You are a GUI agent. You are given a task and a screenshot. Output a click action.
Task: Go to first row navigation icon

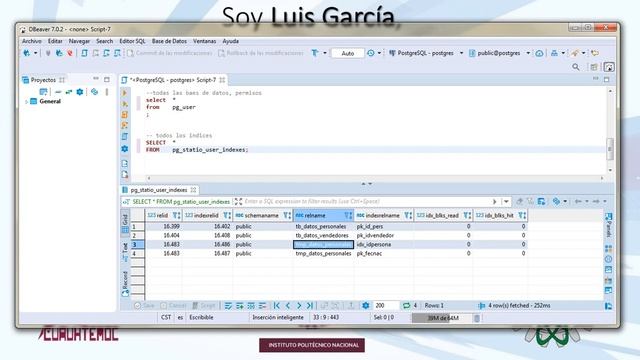pos(277,306)
